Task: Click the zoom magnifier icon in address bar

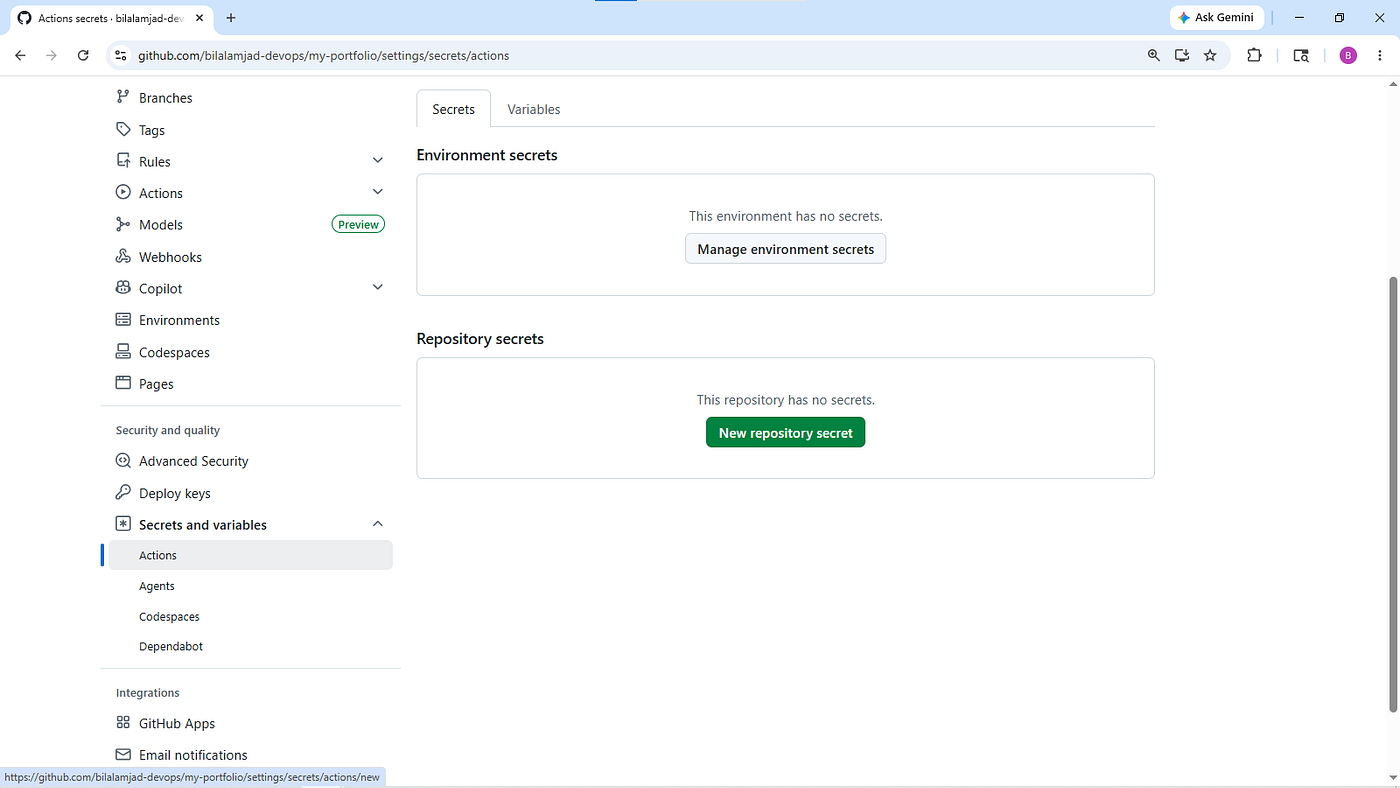Action: [1153, 56]
